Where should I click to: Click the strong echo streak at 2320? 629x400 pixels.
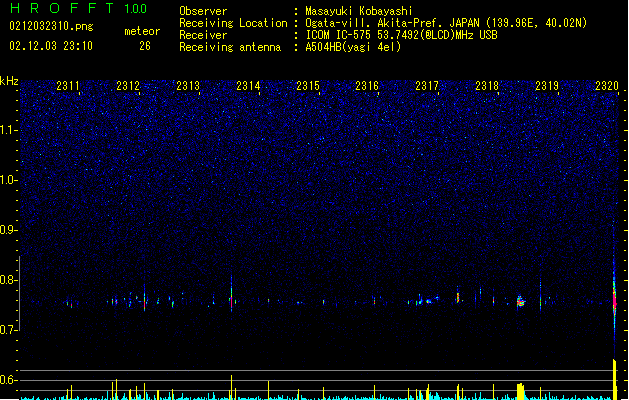[614, 299]
